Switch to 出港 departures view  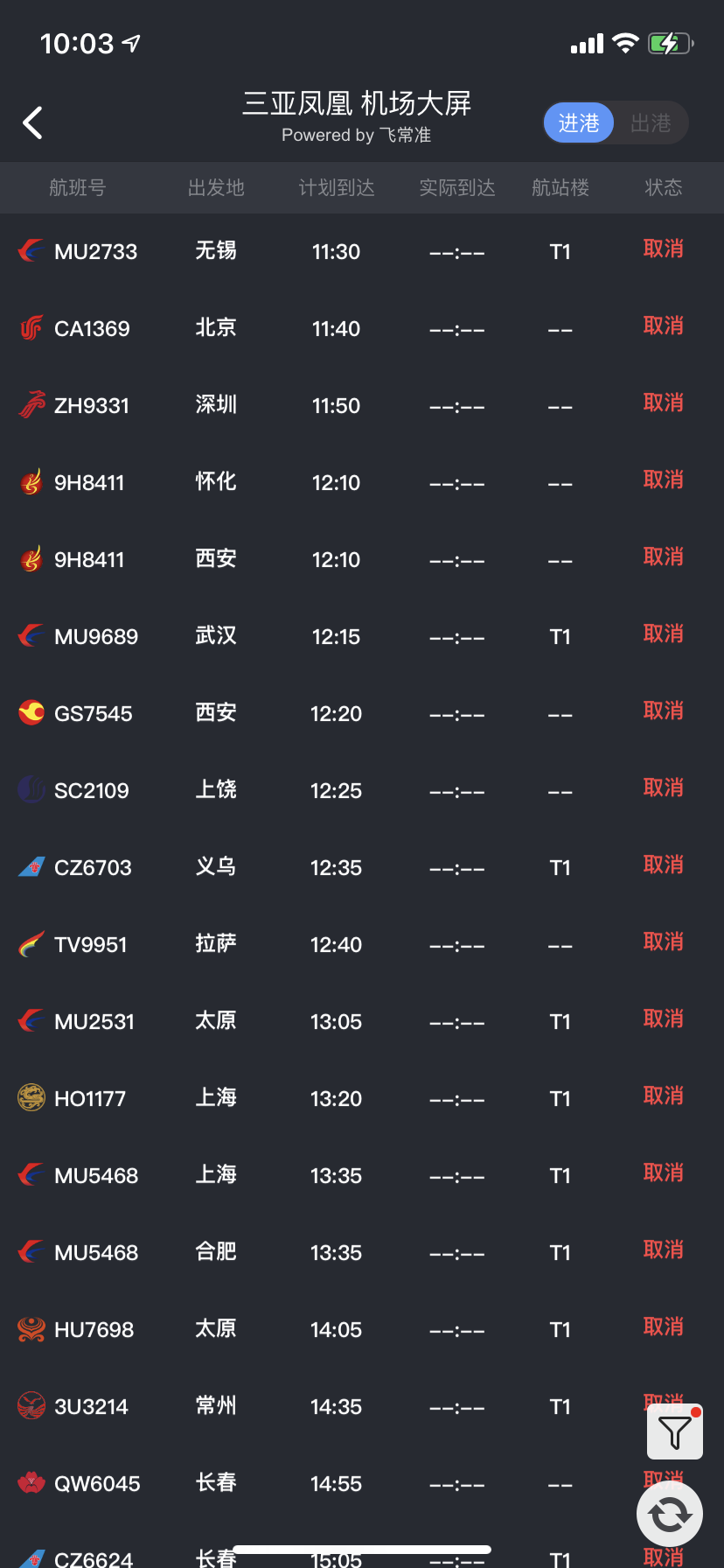pyautogui.click(x=651, y=123)
